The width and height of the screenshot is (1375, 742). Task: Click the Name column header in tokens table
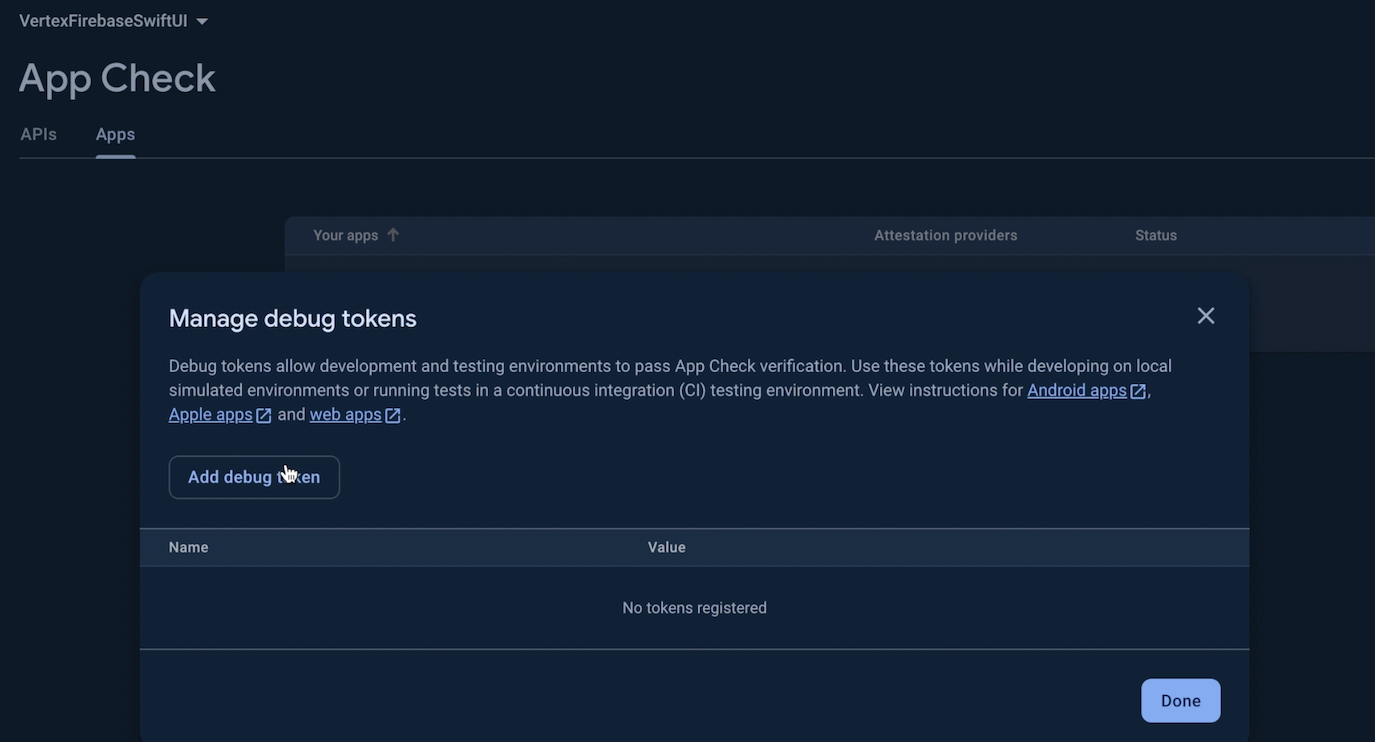[188, 547]
